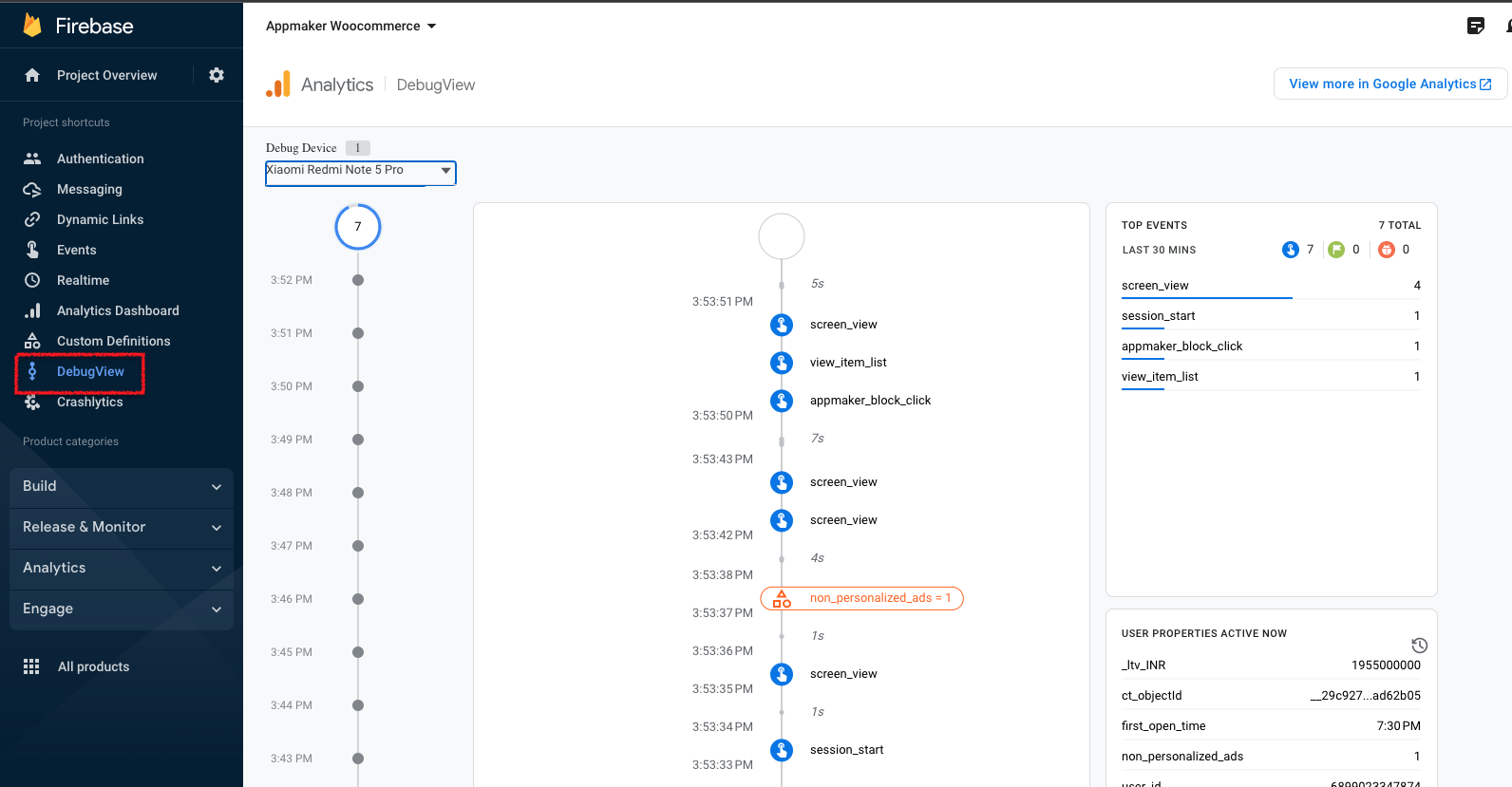Expand the Build category
Viewport: 1512px width, 787px height.
click(122, 486)
